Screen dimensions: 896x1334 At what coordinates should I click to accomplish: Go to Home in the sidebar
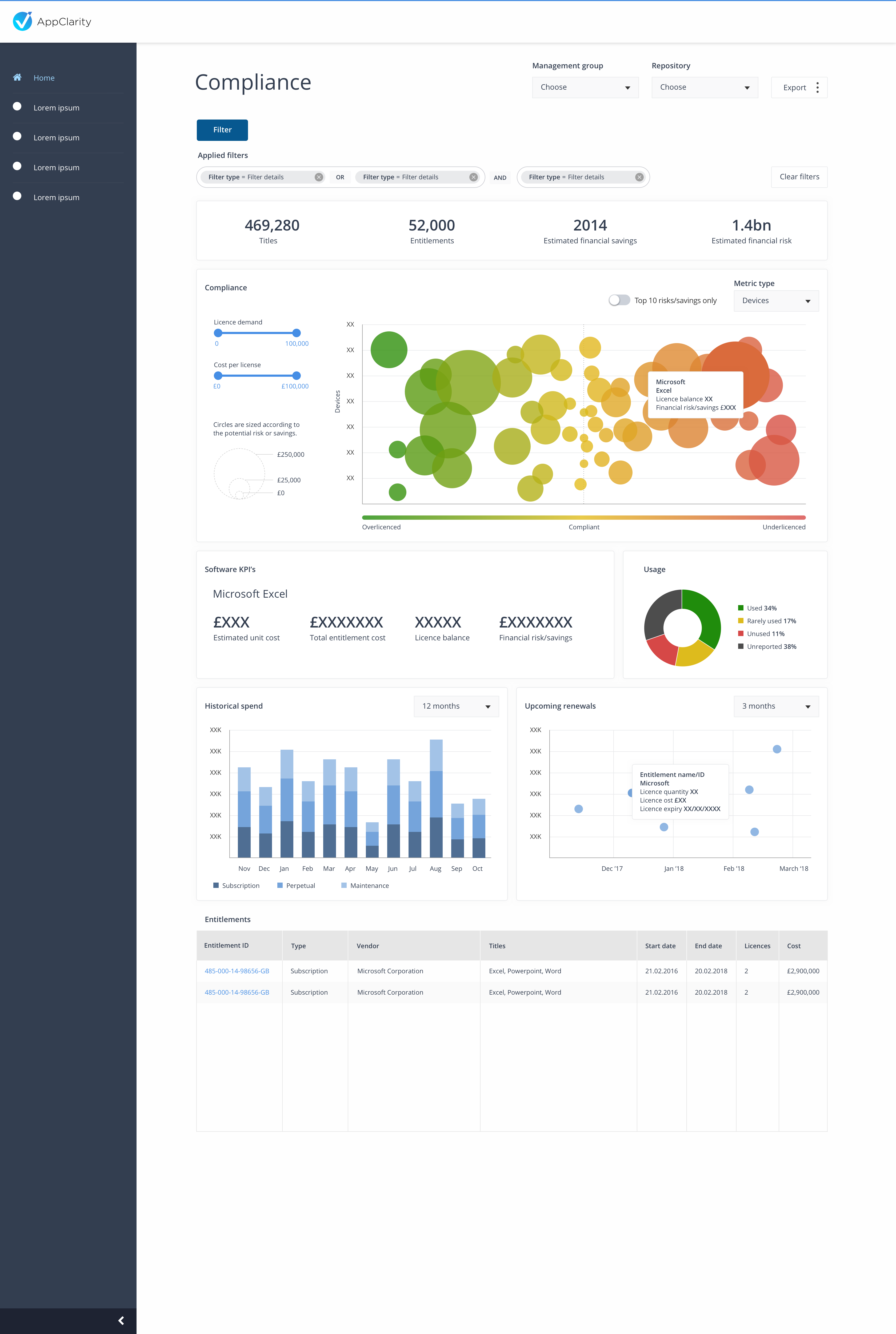[44, 78]
